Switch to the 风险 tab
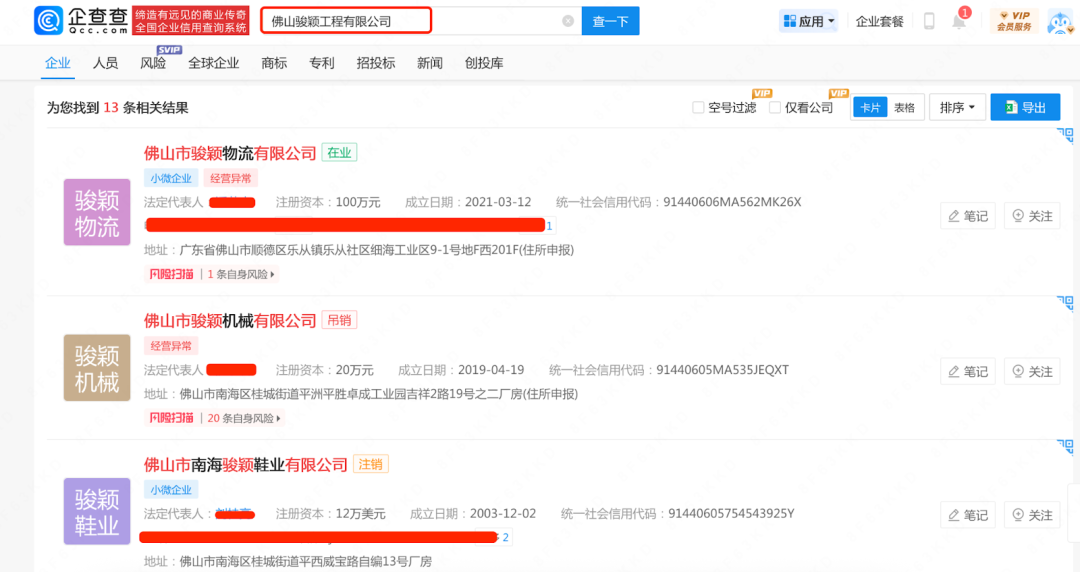 pos(153,63)
